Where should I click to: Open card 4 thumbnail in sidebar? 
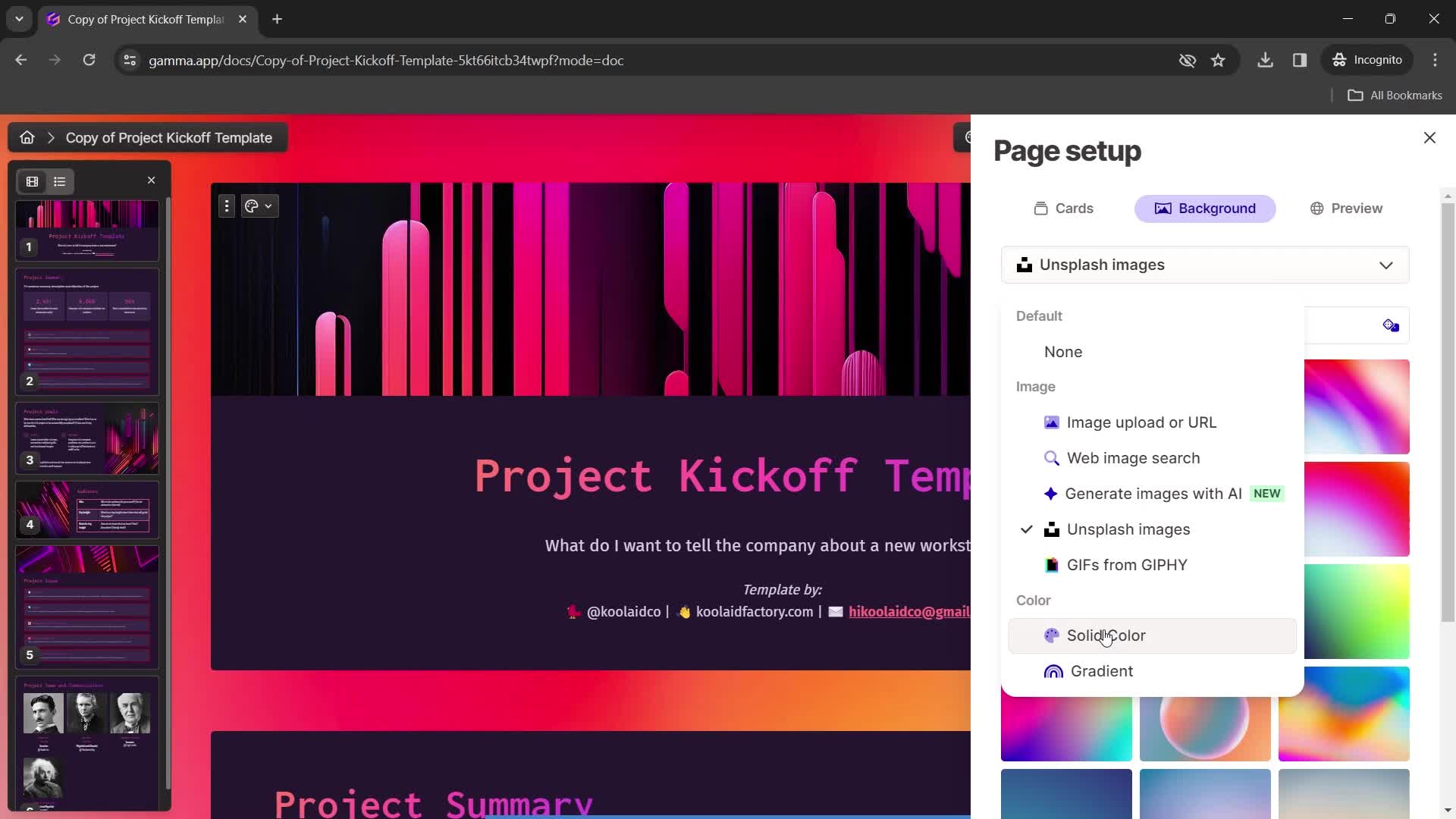click(87, 510)
